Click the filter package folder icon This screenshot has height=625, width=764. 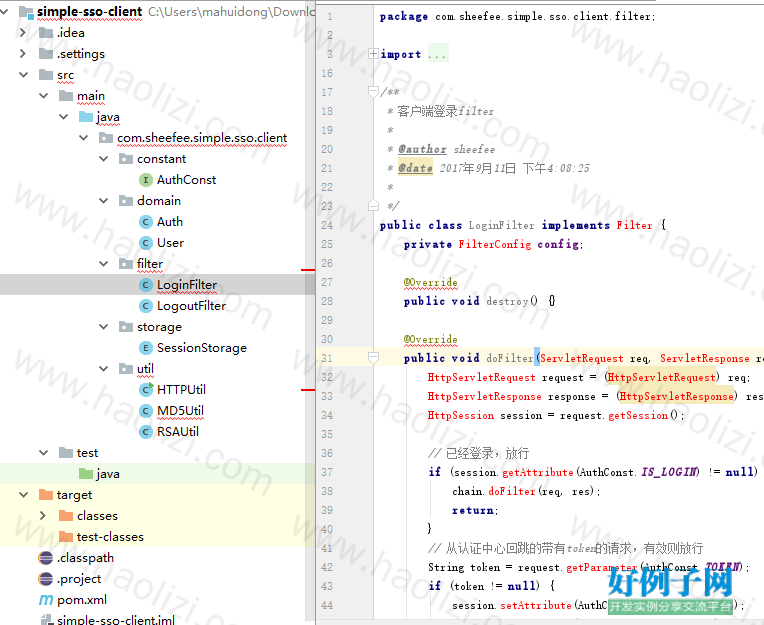[126, 264]
